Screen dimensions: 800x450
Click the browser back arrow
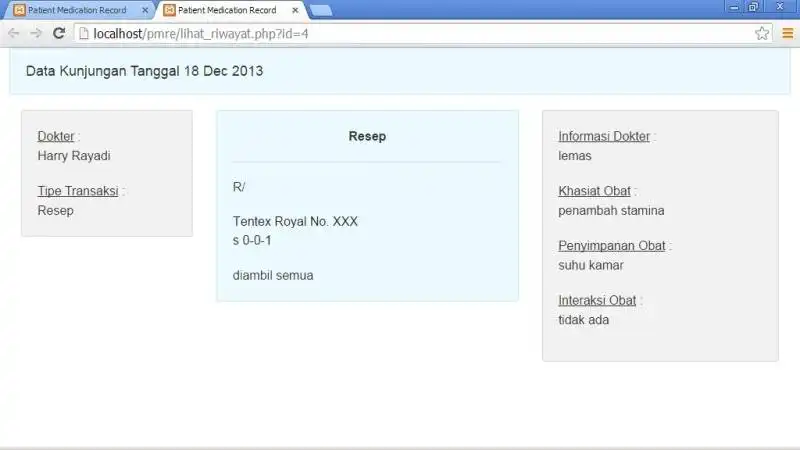pos(14,34)
